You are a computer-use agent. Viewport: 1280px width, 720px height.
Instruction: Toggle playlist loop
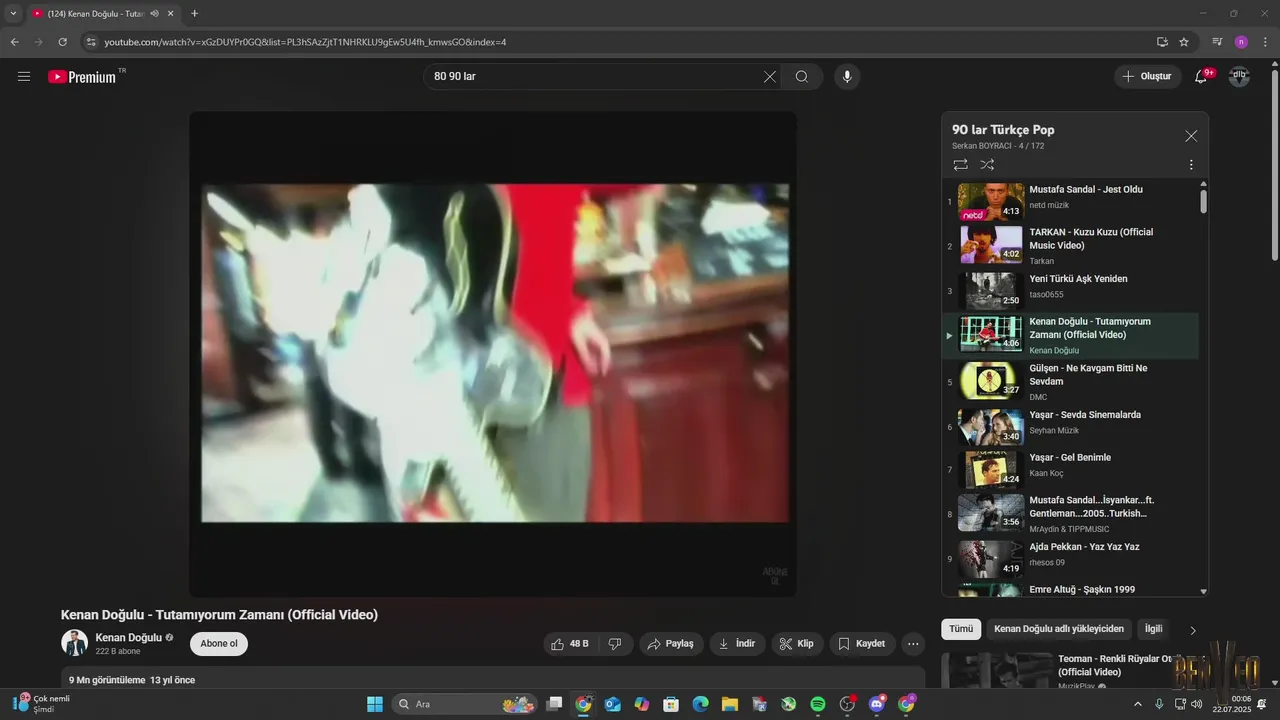[x=960, y=164]
